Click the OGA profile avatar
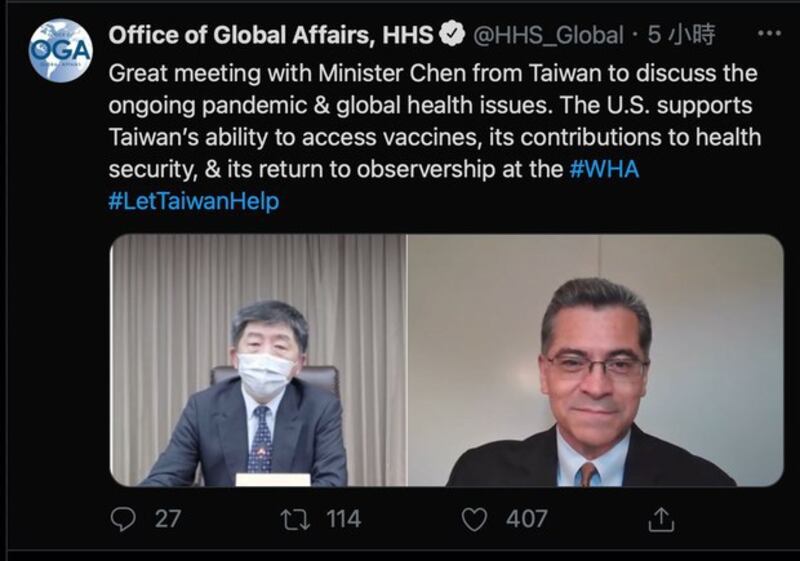The width and height of the screenshot is (800, 561). [61, 50]
